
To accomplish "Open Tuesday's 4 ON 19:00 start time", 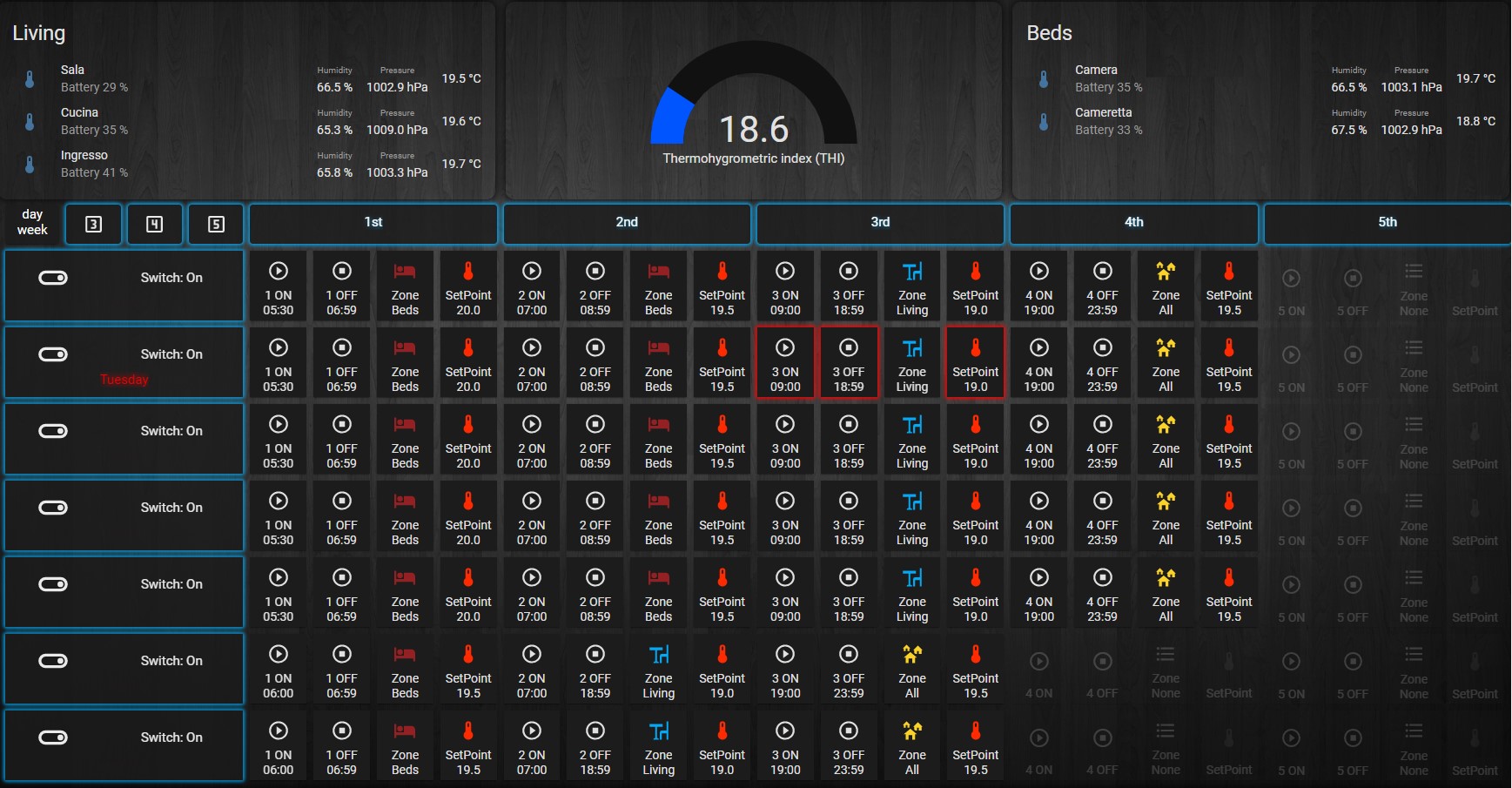I will click(1039, 363).
